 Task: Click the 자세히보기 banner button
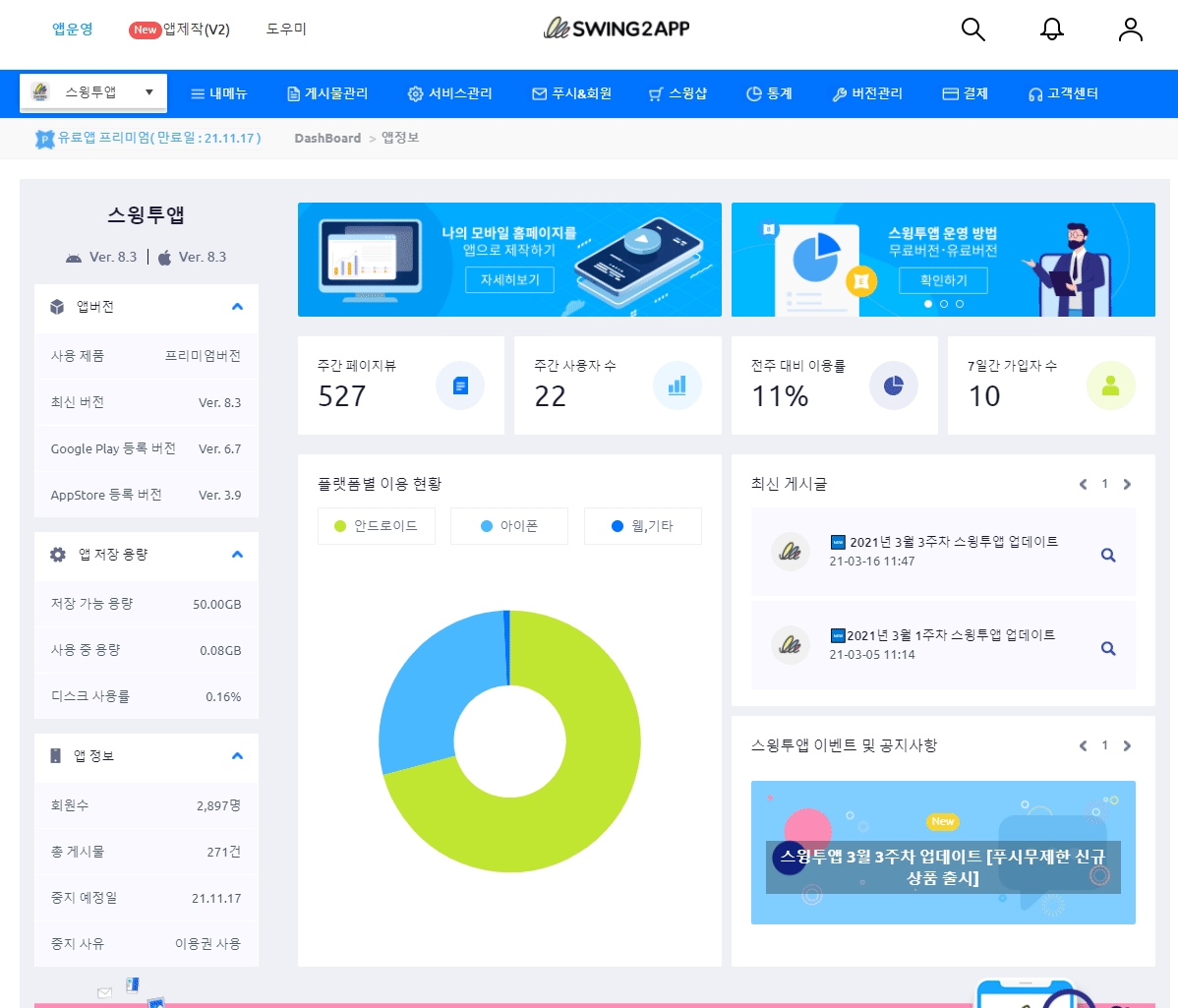[x=509, y=280]
